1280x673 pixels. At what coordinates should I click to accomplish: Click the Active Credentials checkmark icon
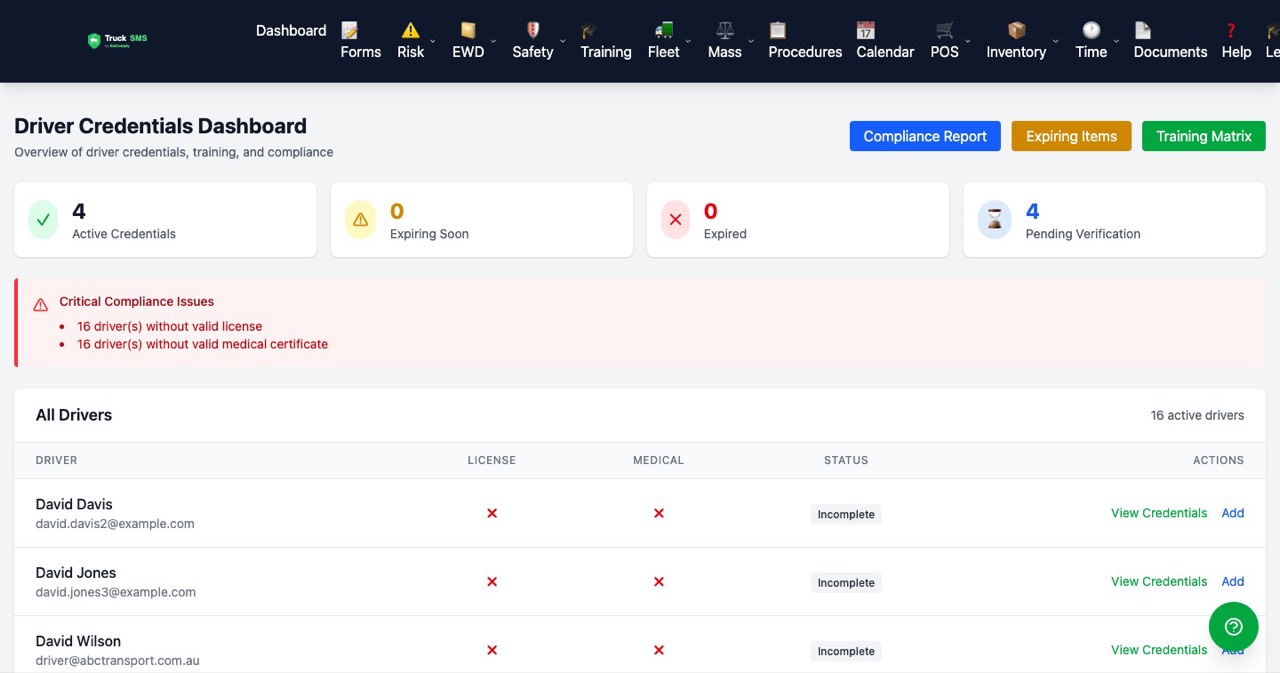point(43,219)
